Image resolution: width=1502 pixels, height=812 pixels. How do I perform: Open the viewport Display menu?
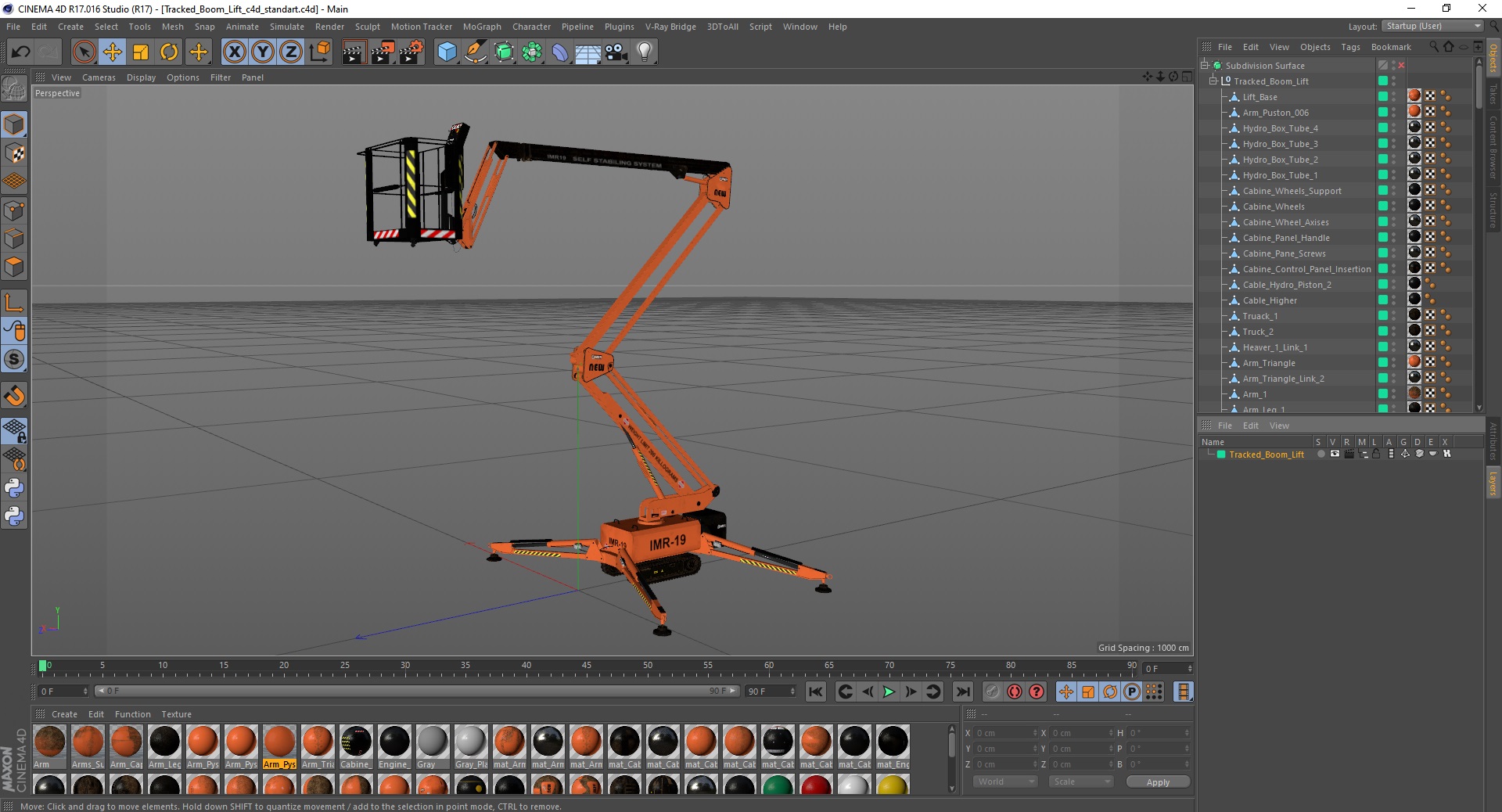pyautogui.click(x=141, y=77)
